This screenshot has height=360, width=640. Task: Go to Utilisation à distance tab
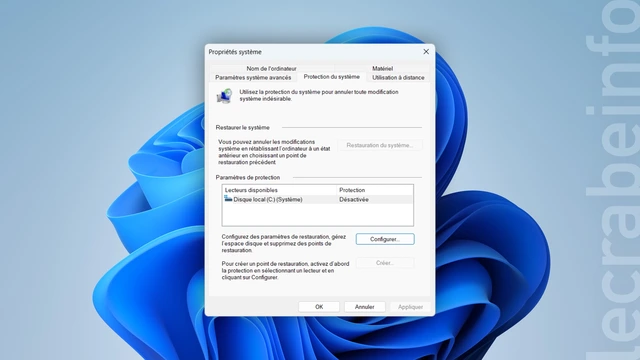tap(398, 78)
